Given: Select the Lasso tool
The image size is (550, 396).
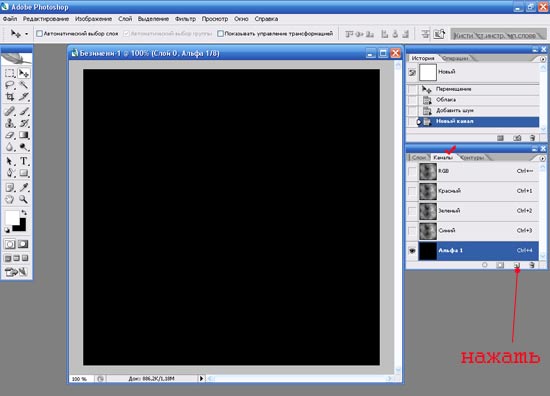Looking at the screenshot, I should pyautogui.click(x=10, y=85).
